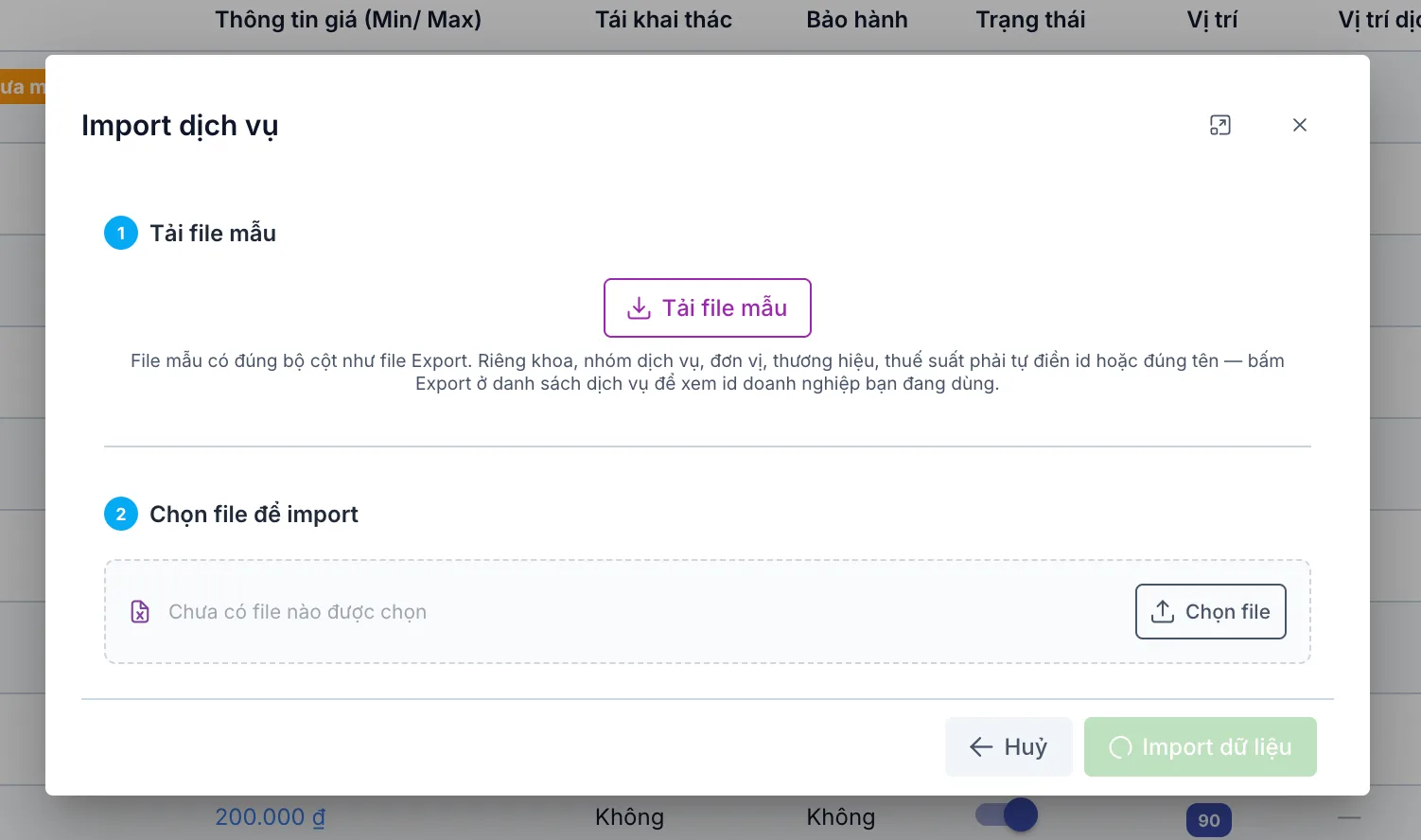Click the step 2 number badge
The image size is (1421, 840).
tap(121, 514)
